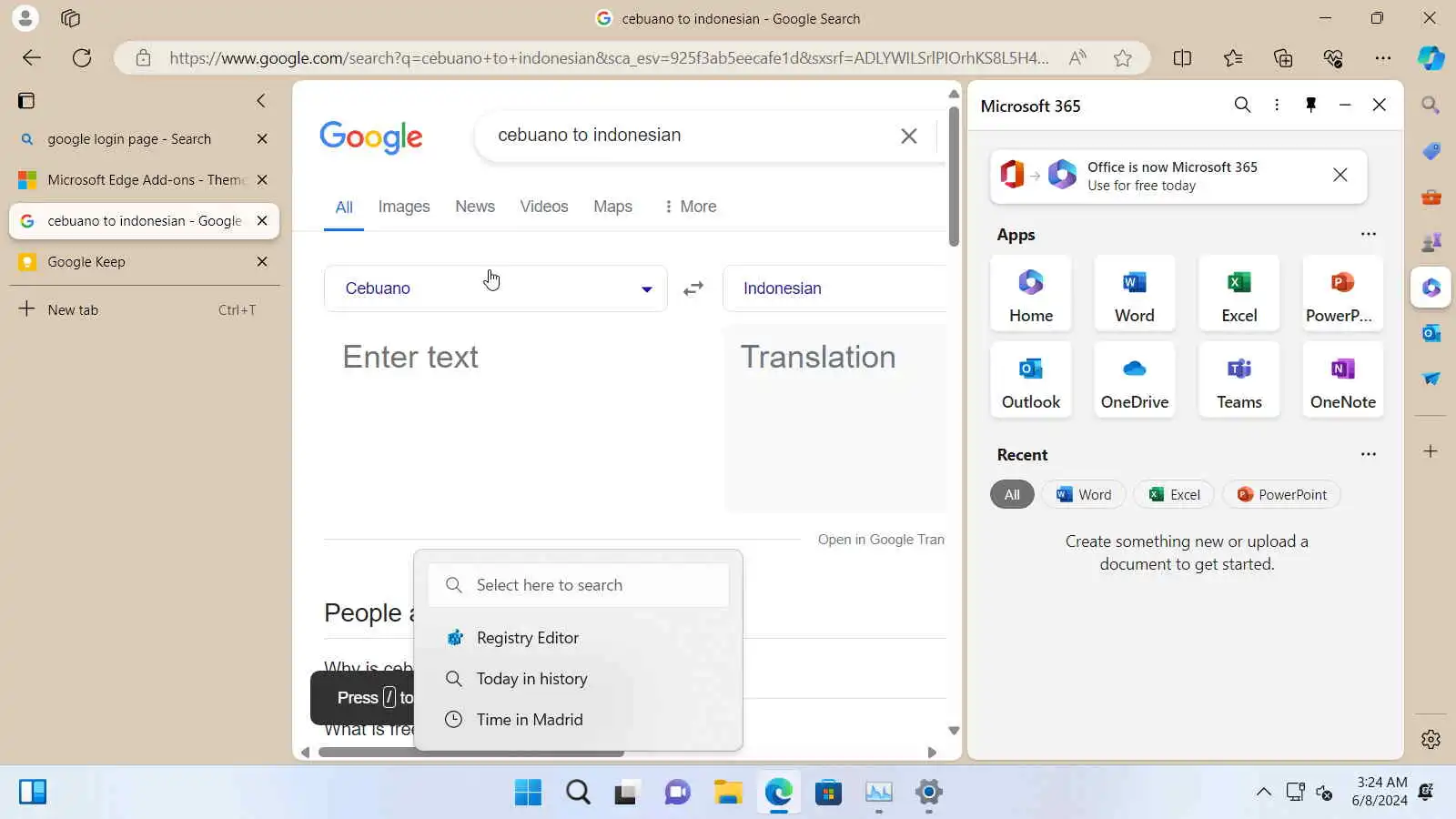Open Apps section more options
1456x819 pixels.
pos(1368,234)
